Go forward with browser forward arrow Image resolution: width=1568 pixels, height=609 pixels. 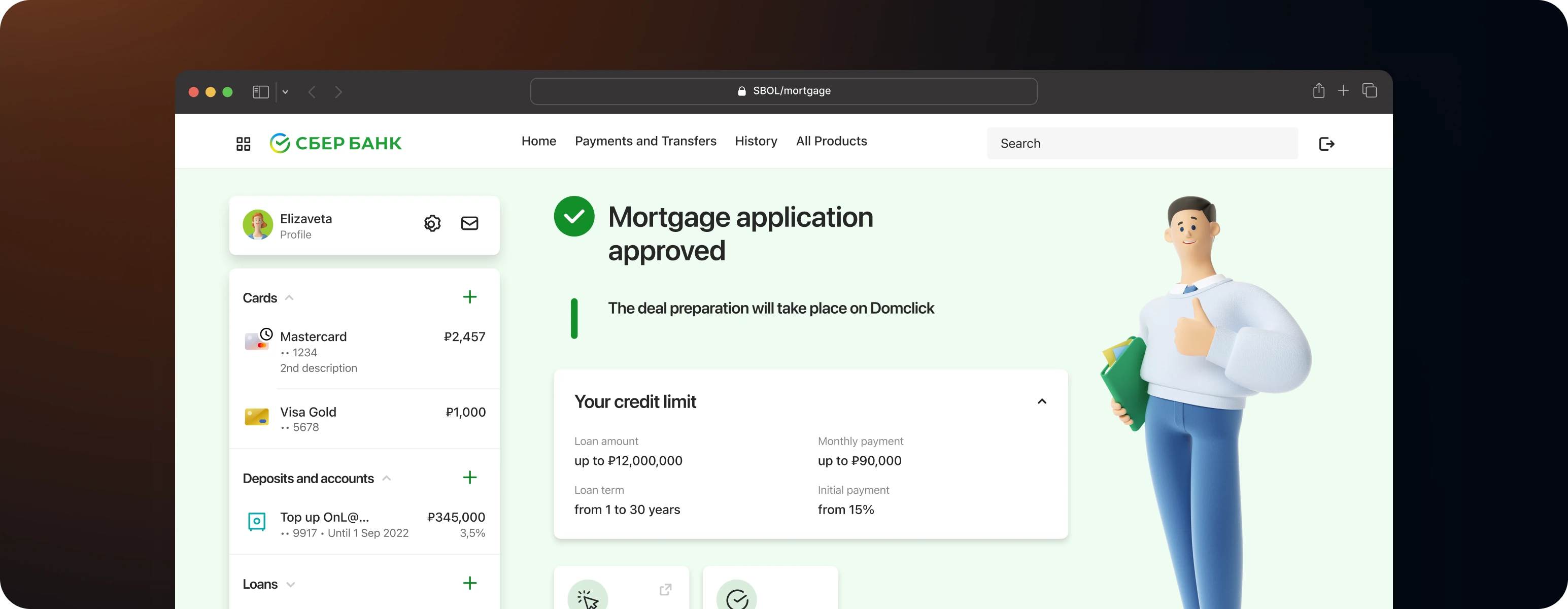click(338, 92)
